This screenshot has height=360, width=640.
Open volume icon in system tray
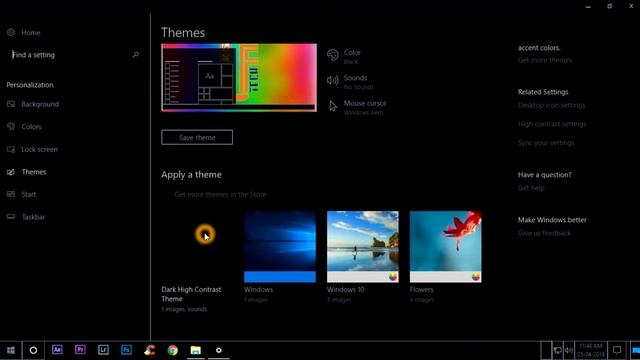(569, 350)
